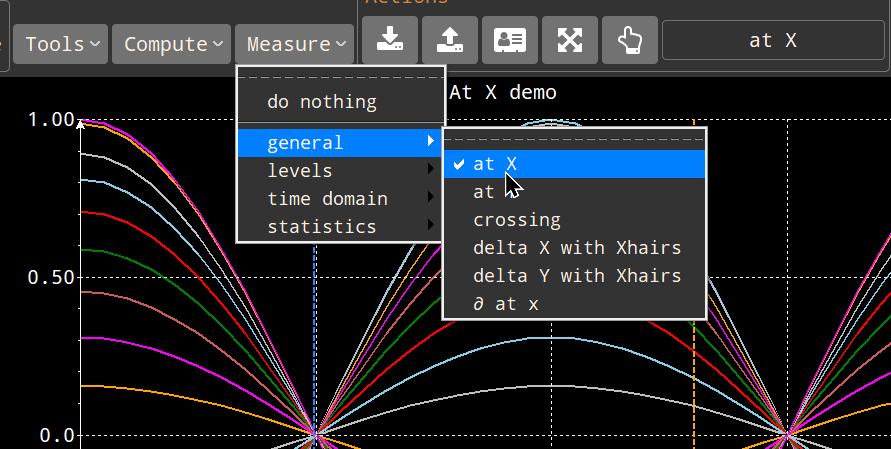The image size is (891, 449).
Task: Click the orange dashed vertical cursor line
Action: point(694,380)
